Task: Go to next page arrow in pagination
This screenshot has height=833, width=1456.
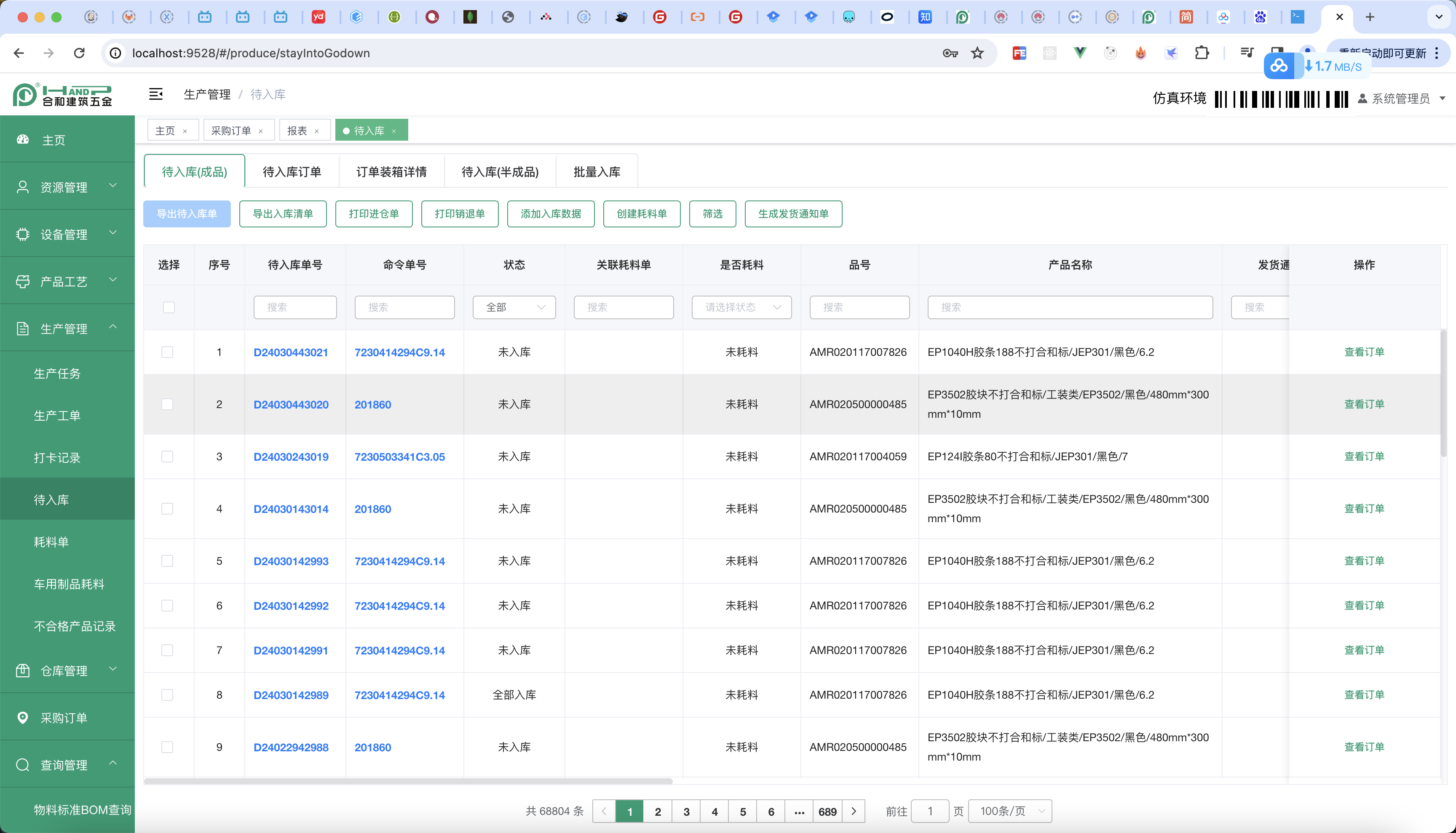Action: [854, 811]
